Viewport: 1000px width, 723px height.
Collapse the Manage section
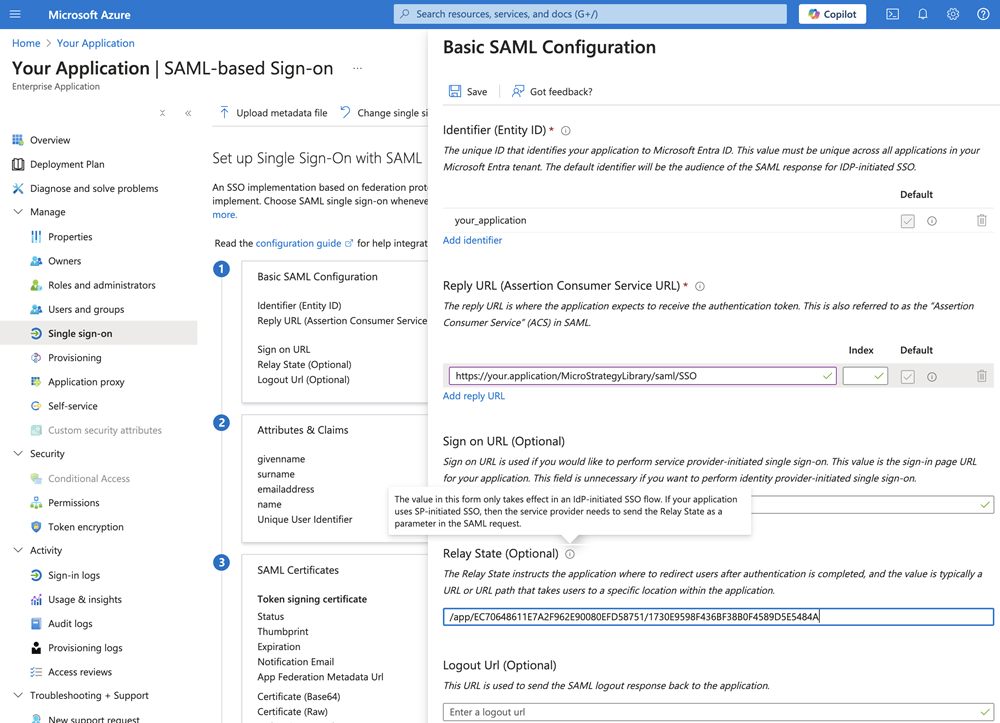click(18, 212)
